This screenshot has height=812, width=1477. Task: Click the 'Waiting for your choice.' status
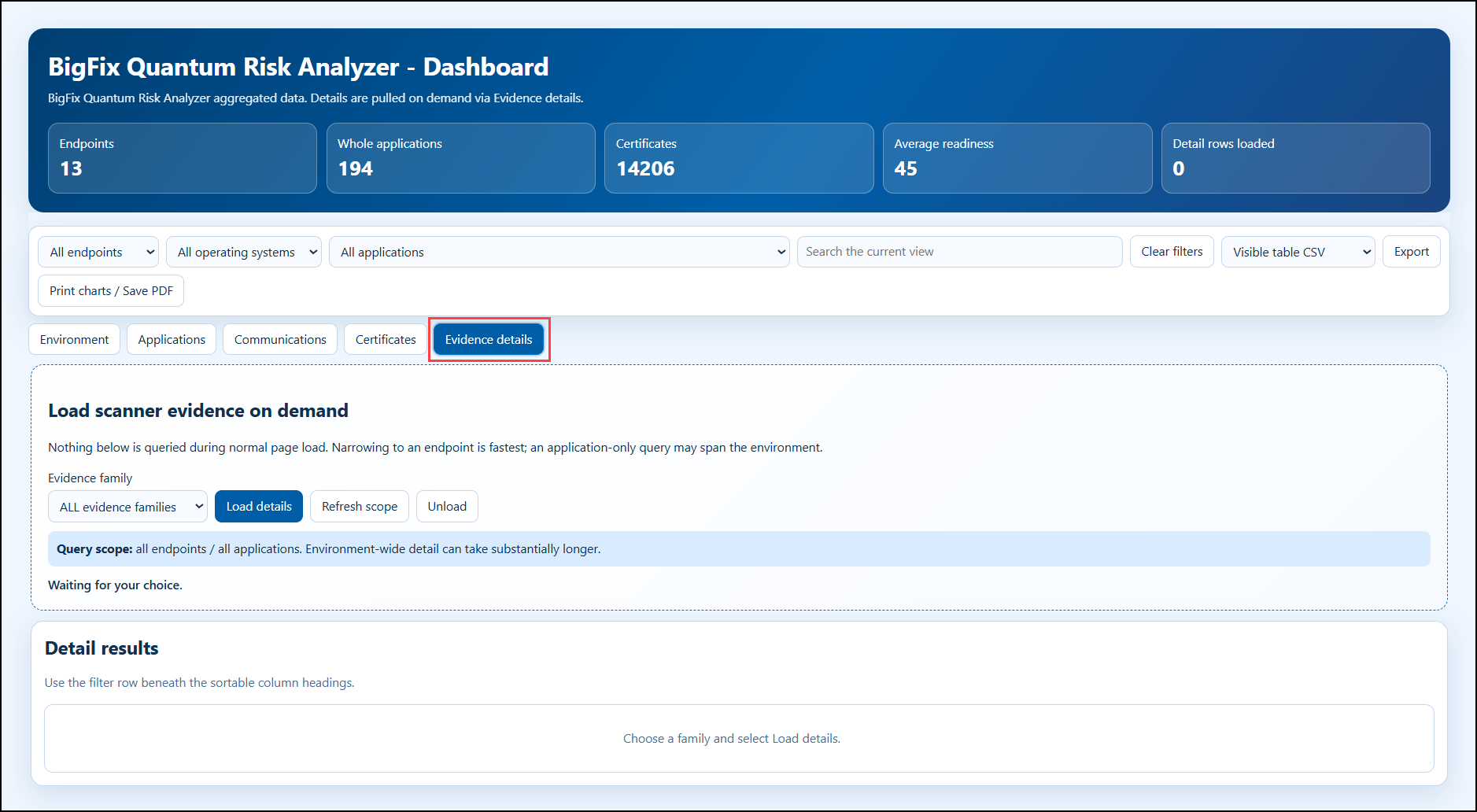(x=115, y=585)
